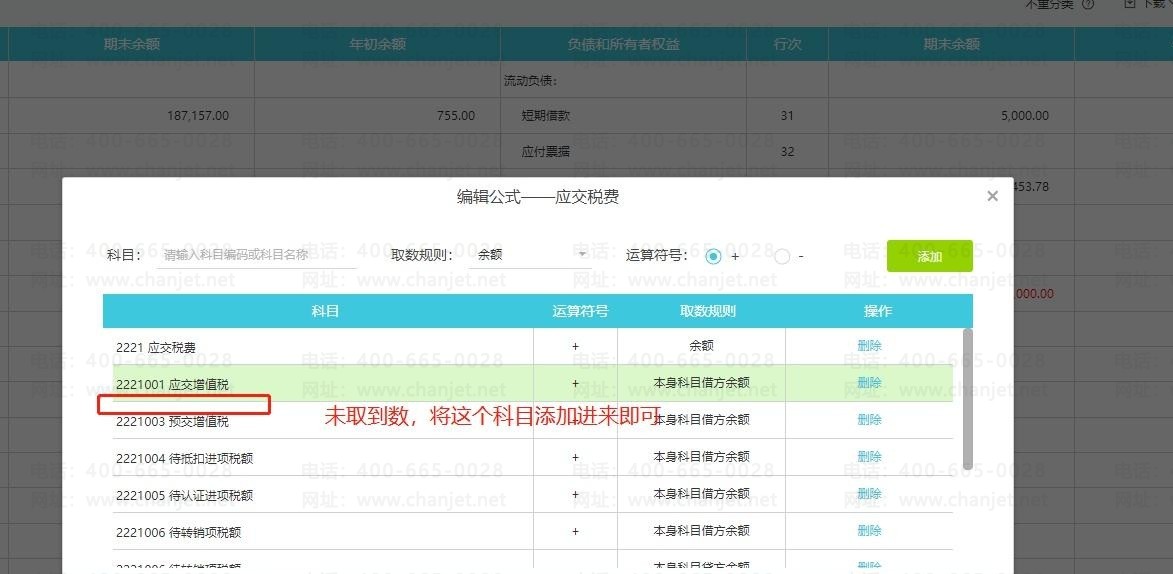
Task: Click the 科目 code or name input field
Action: coord(257,254)
